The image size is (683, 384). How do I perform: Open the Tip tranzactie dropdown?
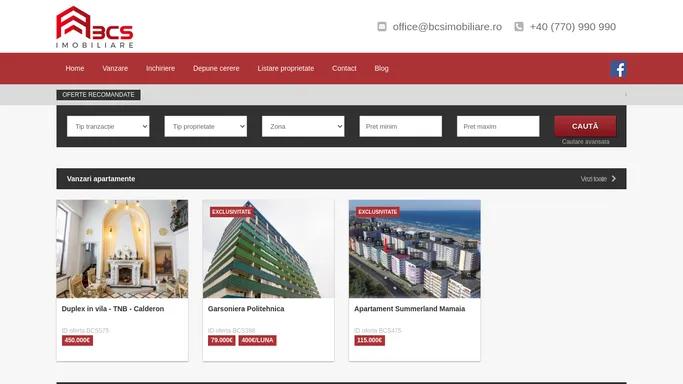pyautogui.click(x=108, y=126)
